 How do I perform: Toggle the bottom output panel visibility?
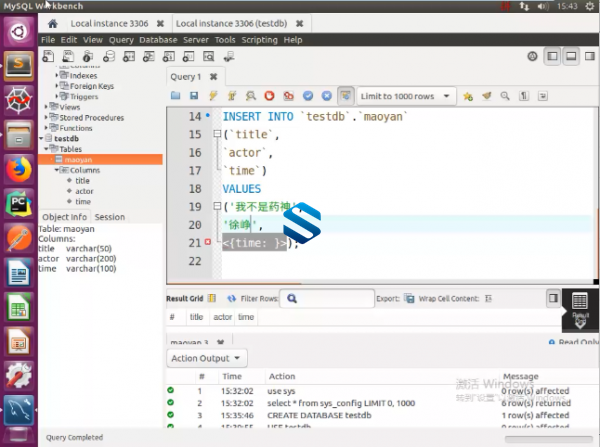pyautogui.click(x=571, y=57)
